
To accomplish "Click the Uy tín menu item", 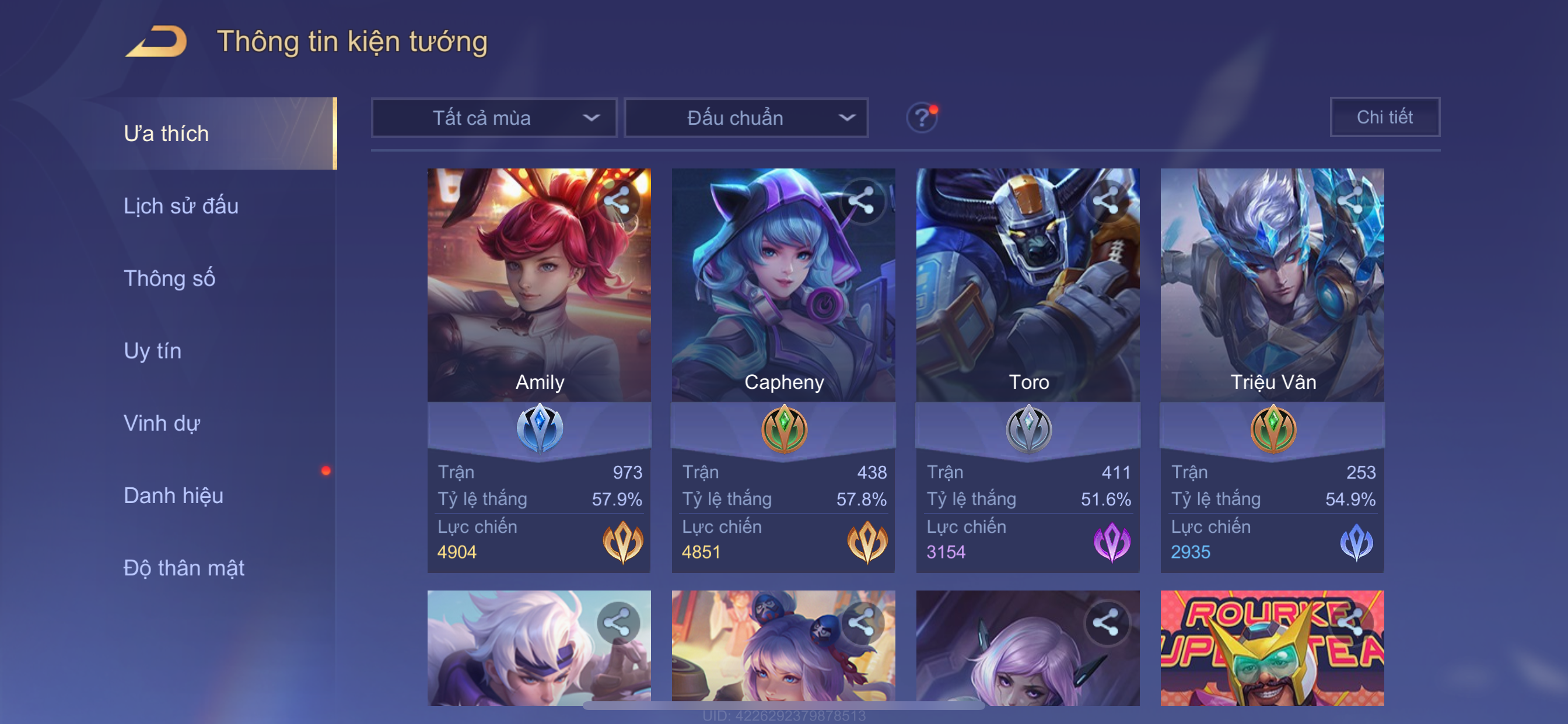I will (152, 350).
